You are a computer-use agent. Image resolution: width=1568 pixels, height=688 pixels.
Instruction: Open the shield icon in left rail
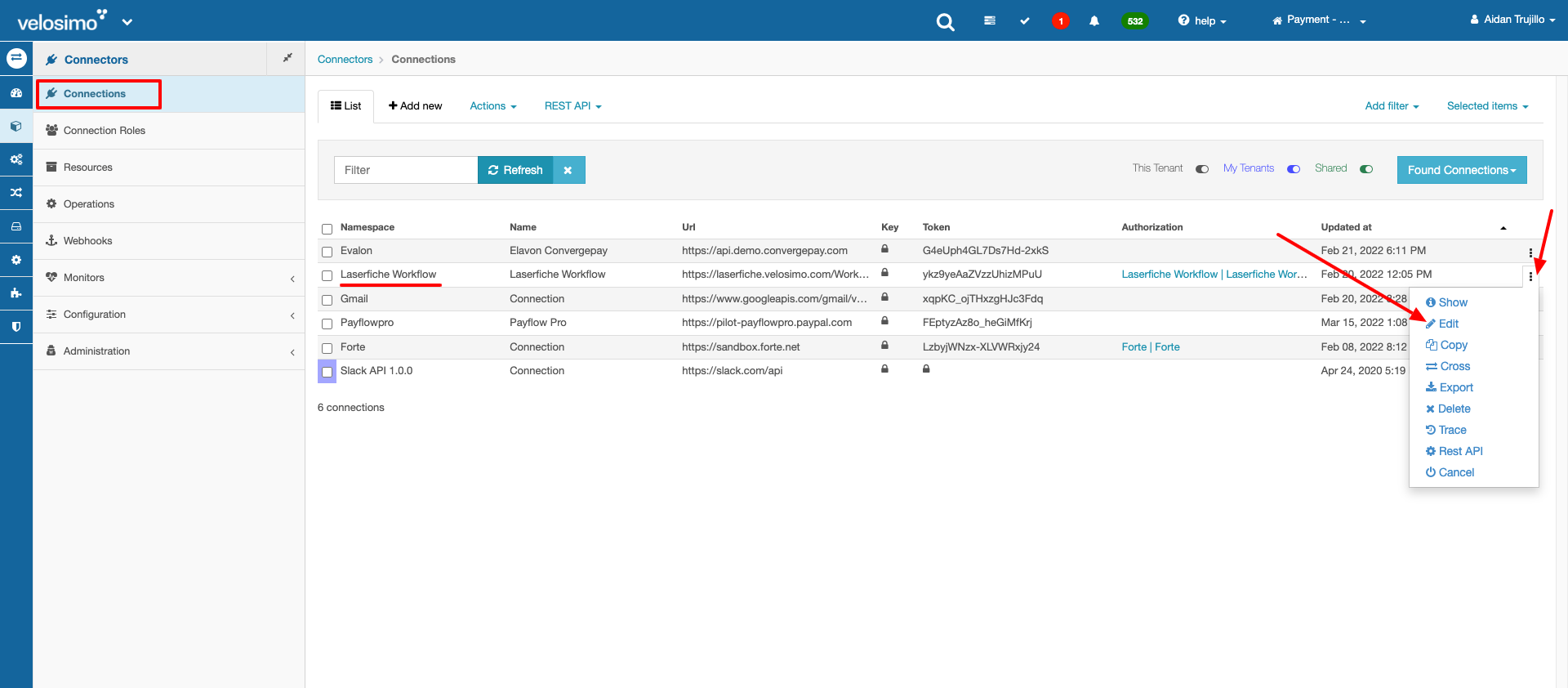[x=16, y=326]
